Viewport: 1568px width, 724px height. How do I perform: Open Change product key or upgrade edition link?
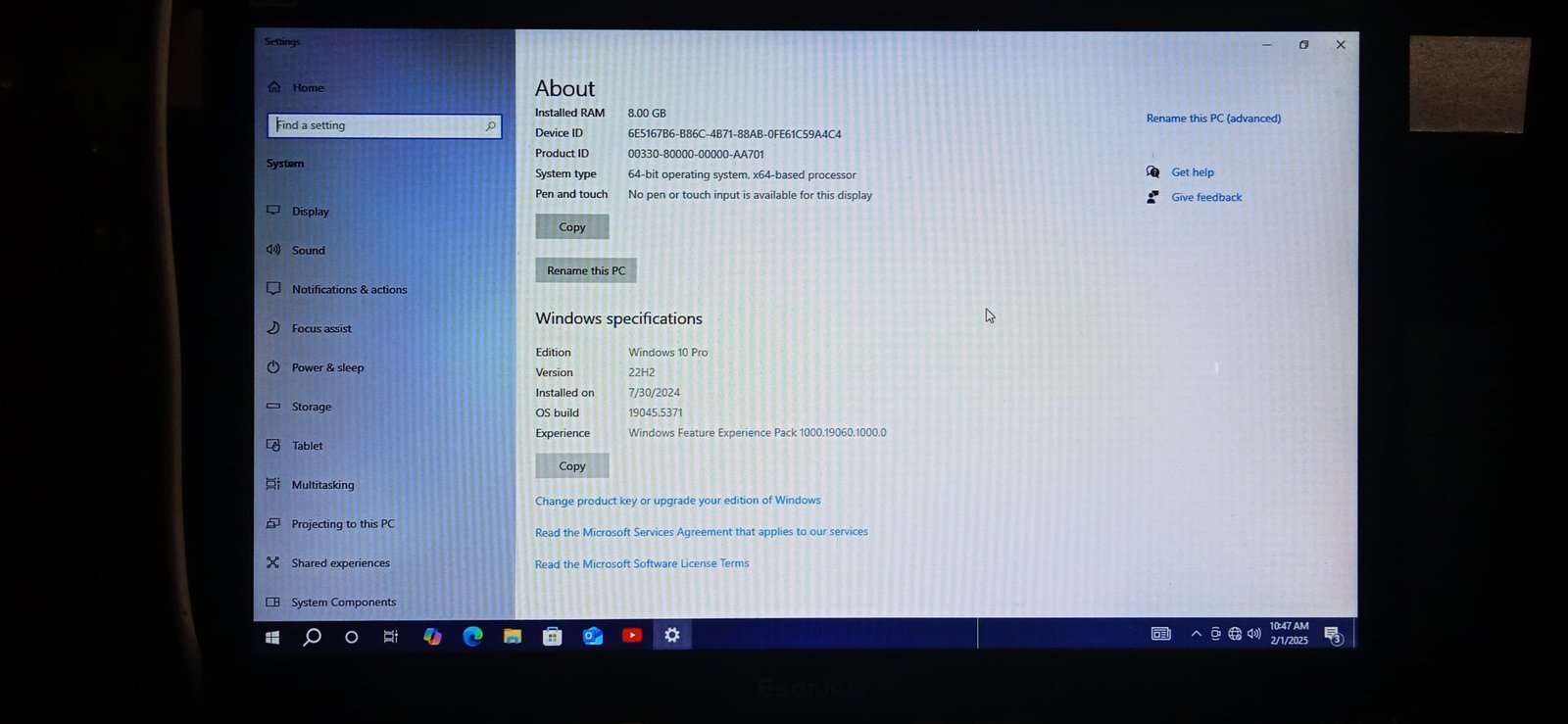[678, 501]
